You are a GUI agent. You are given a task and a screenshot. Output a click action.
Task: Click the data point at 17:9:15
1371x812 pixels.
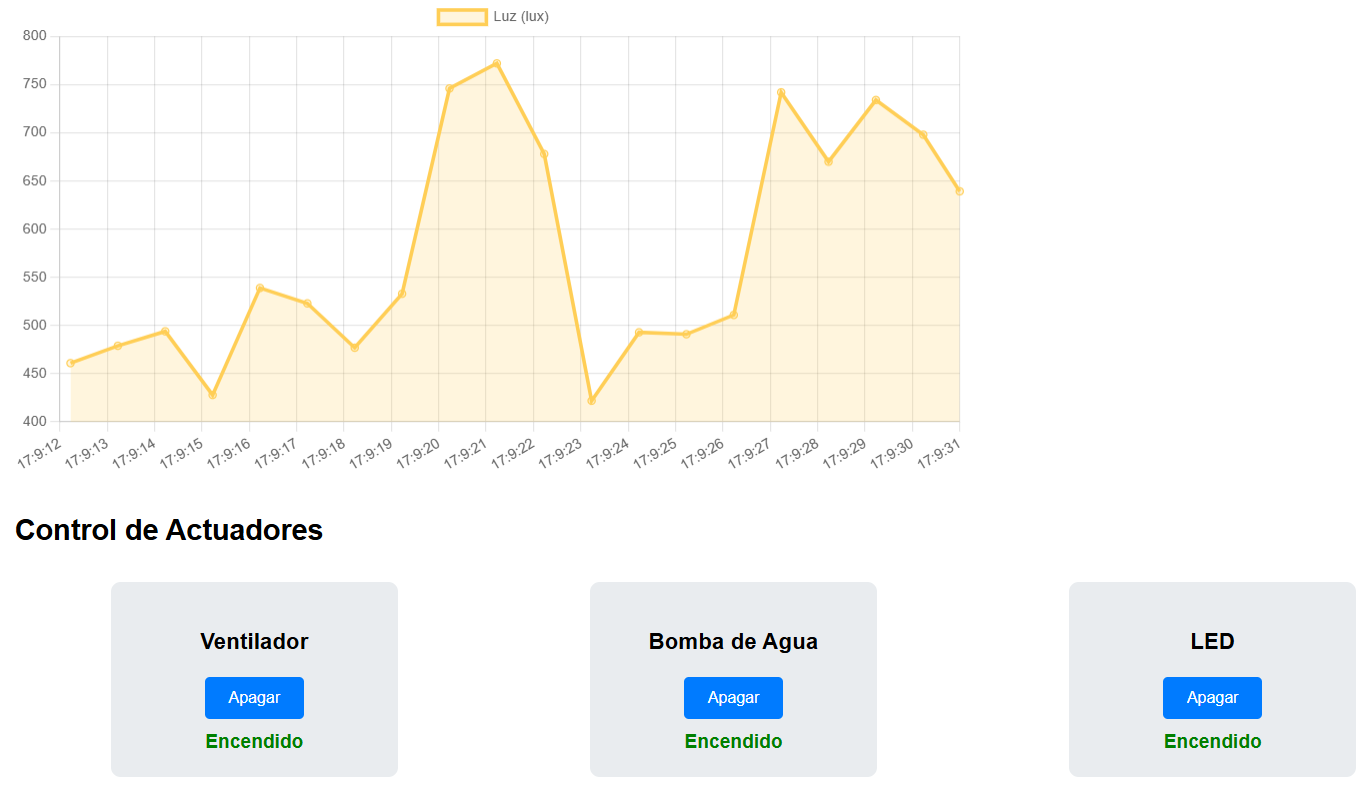coord(212,395)
